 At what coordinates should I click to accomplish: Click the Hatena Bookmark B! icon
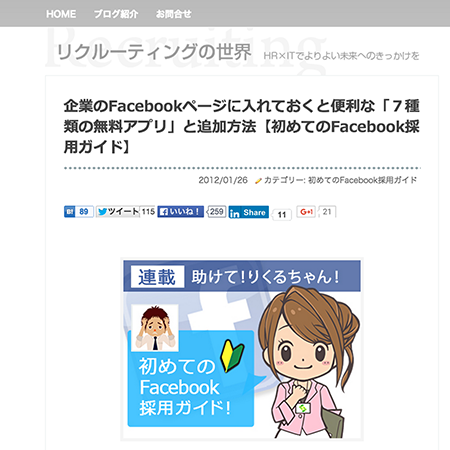pyautogui.click(x=70, y=212)
